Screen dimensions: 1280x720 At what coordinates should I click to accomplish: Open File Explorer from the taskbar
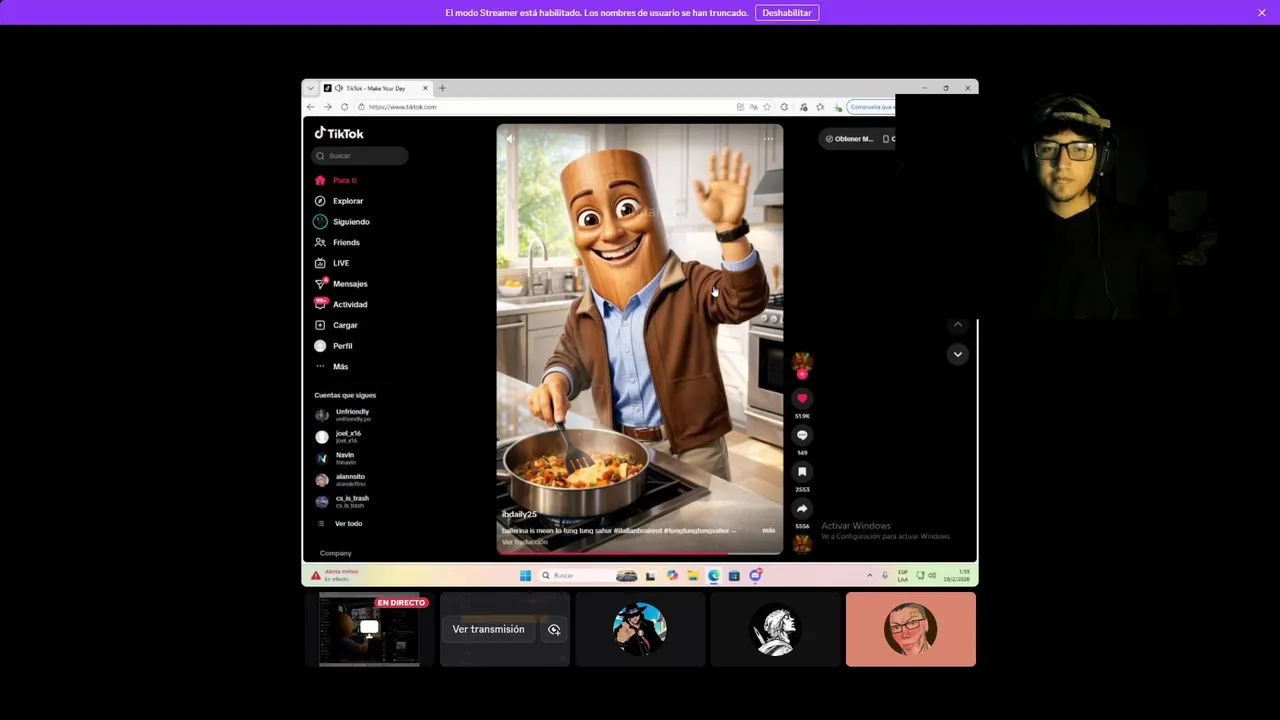[x=692, y=576]
